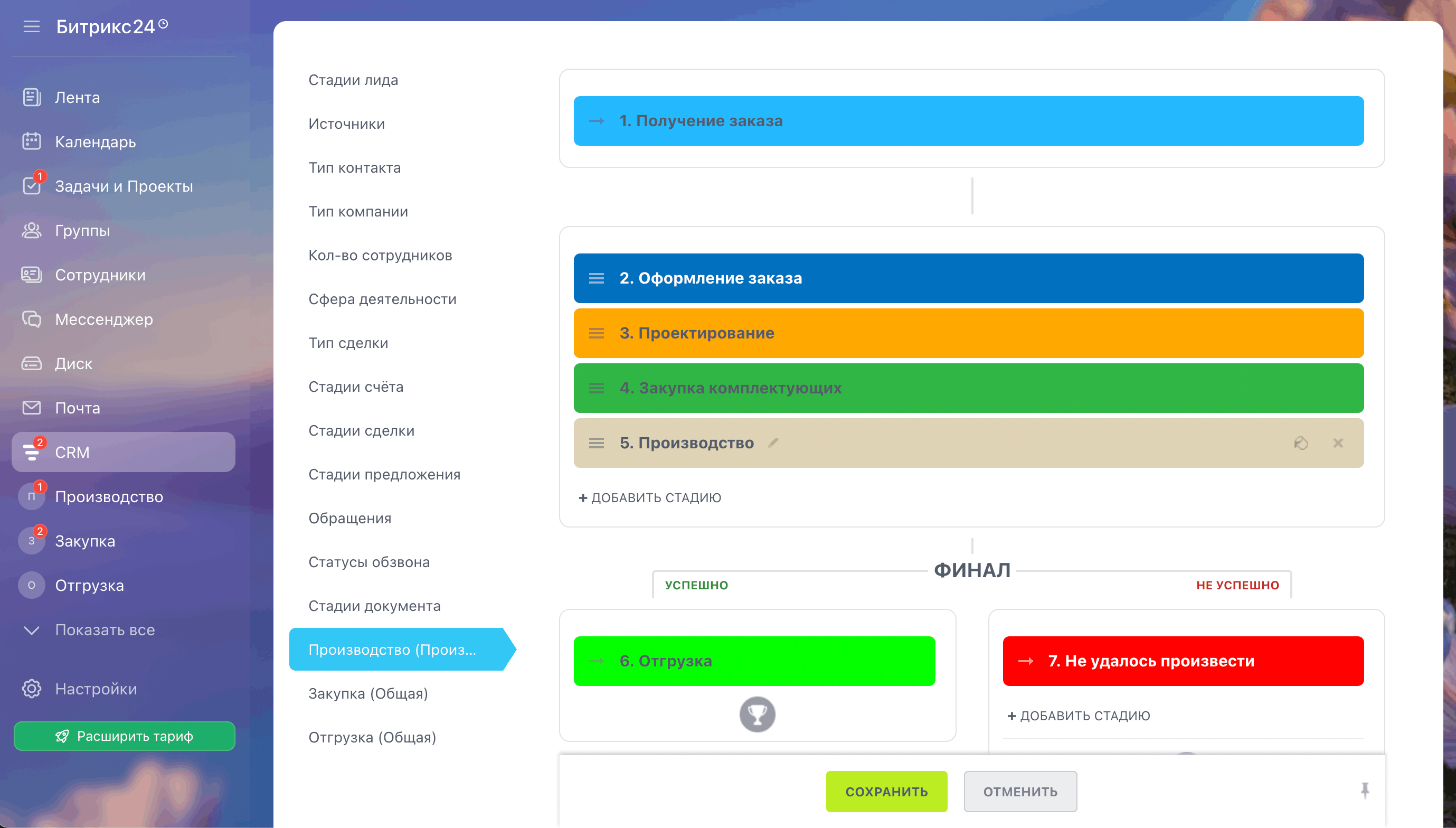The image size is (1456, 828).
Task: Open Мессенджер chat icon
Action: click(x=31, y=319)
